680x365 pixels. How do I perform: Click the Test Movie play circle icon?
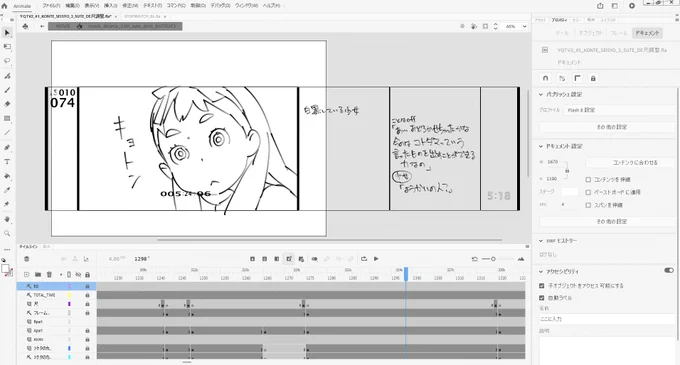pos(632,6)
